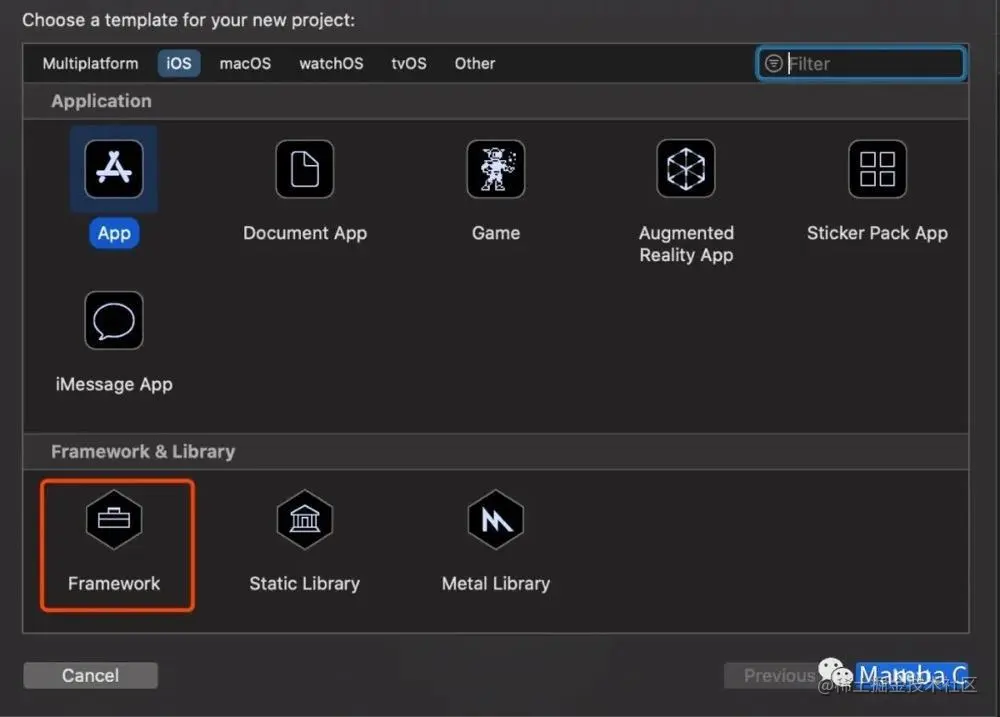Open the Other templates tab
1000x717 pixels.
(474, 63)
